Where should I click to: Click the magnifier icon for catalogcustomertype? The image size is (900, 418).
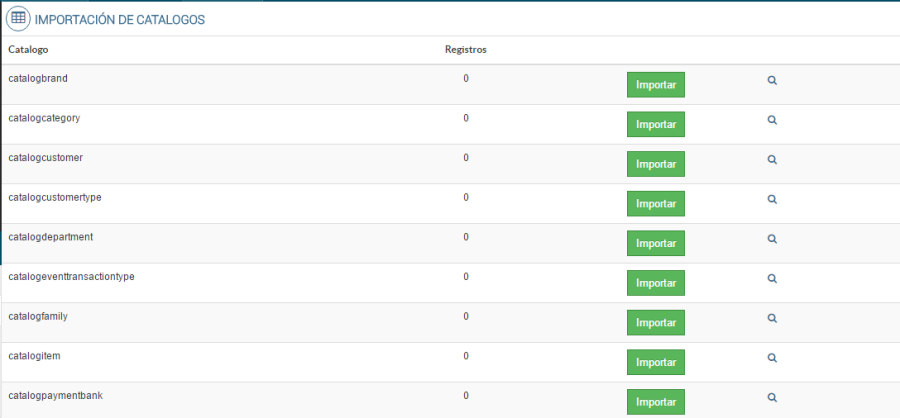772,199
